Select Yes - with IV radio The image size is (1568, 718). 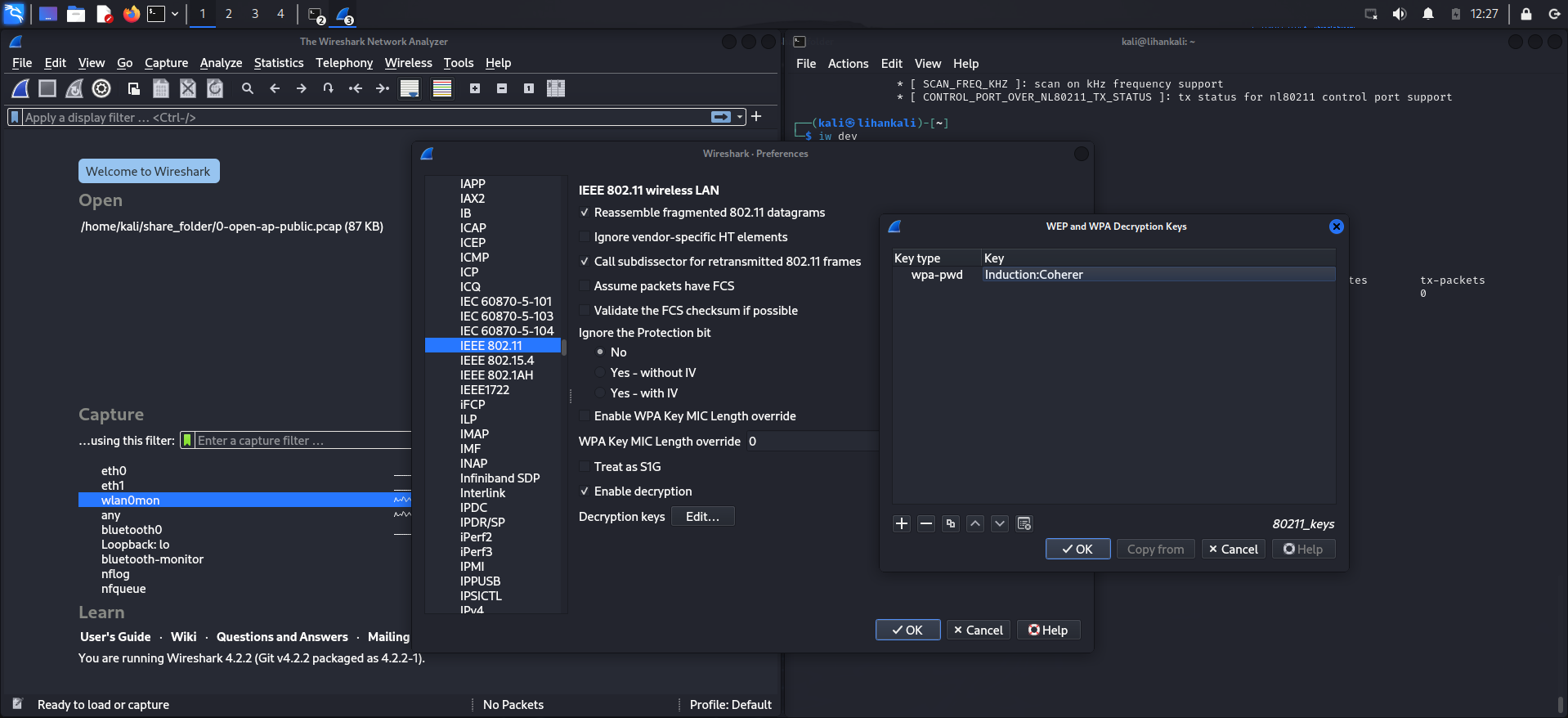pos(600,393)
